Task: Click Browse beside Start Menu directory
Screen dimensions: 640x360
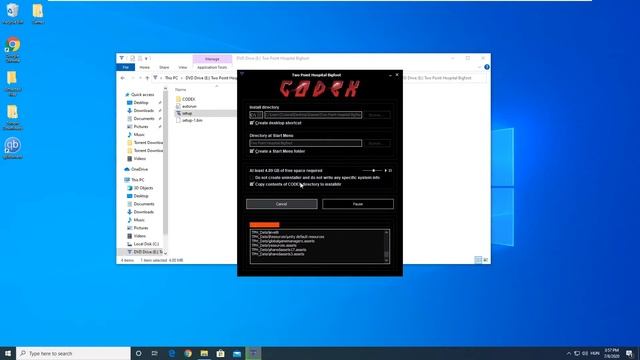Action: (376, 143)
